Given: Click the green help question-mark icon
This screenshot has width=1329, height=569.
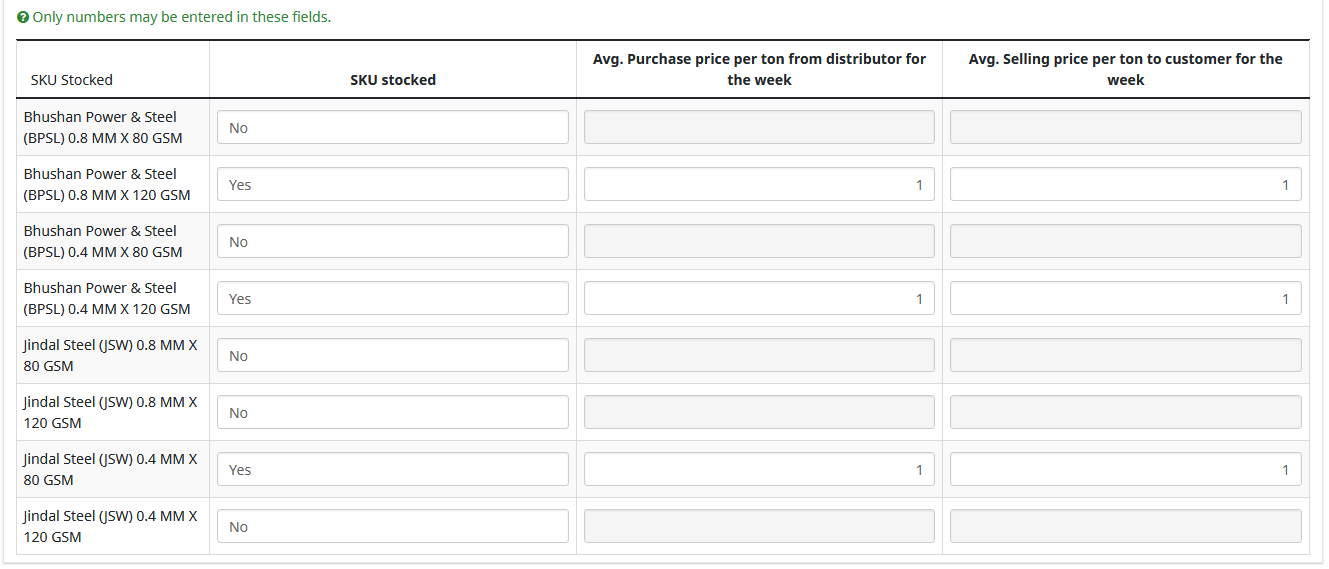Looking at the screenshot, I should click(x=23, y=18).
